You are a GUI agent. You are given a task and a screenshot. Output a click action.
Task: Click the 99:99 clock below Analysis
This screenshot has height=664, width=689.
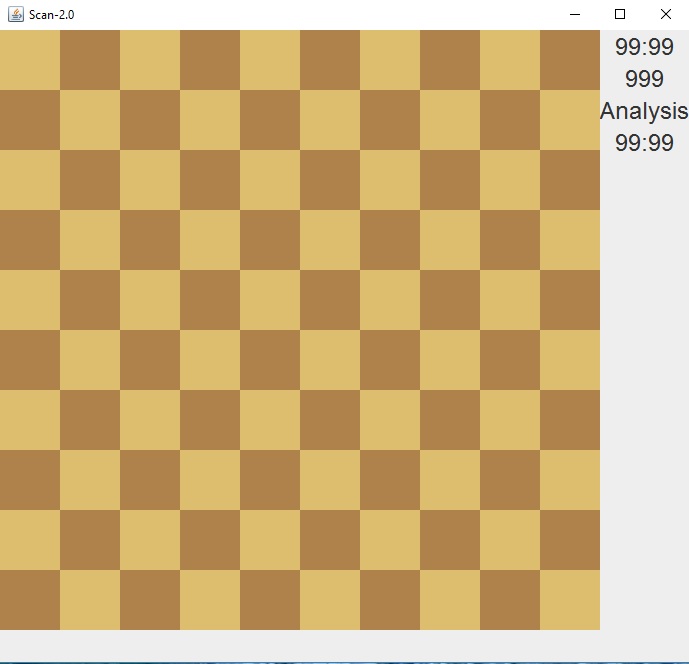[x=644, y=143]
